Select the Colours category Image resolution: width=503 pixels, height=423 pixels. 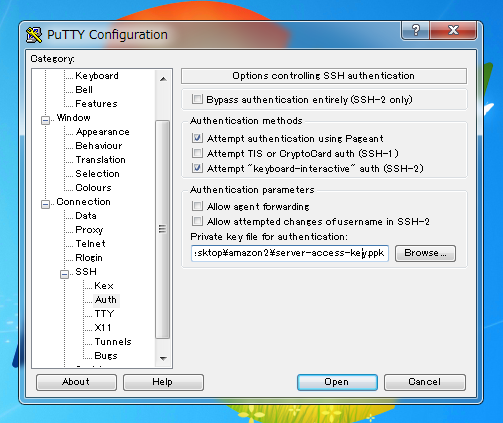(x=93, y=188)
